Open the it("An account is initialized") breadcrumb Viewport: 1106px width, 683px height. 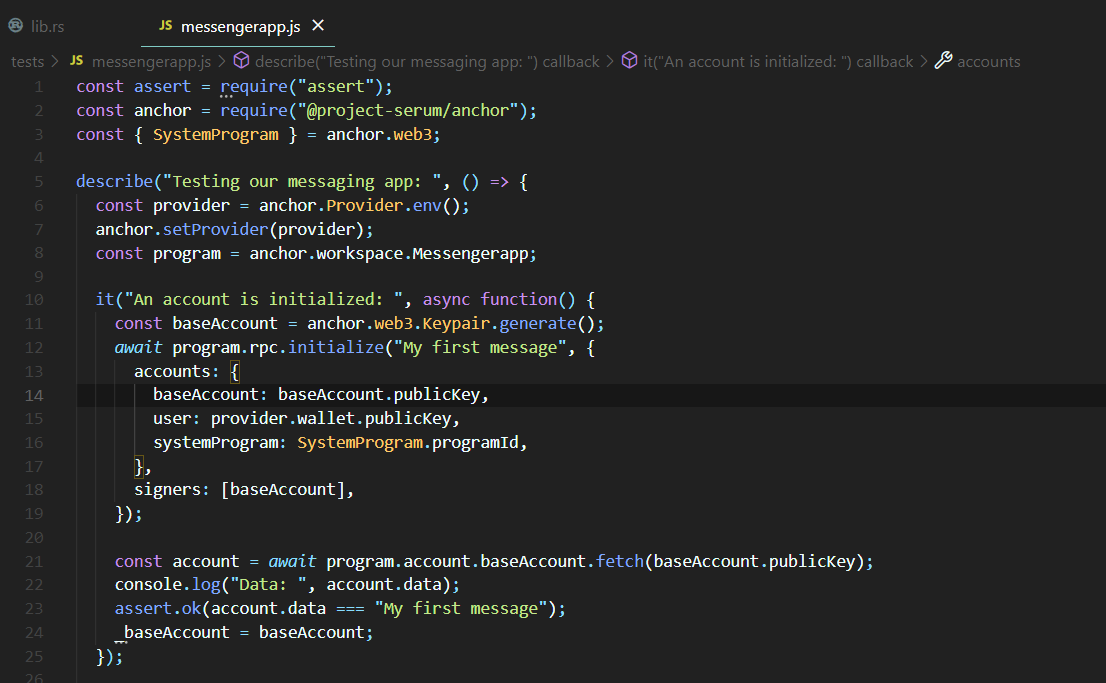click(778, 62)
